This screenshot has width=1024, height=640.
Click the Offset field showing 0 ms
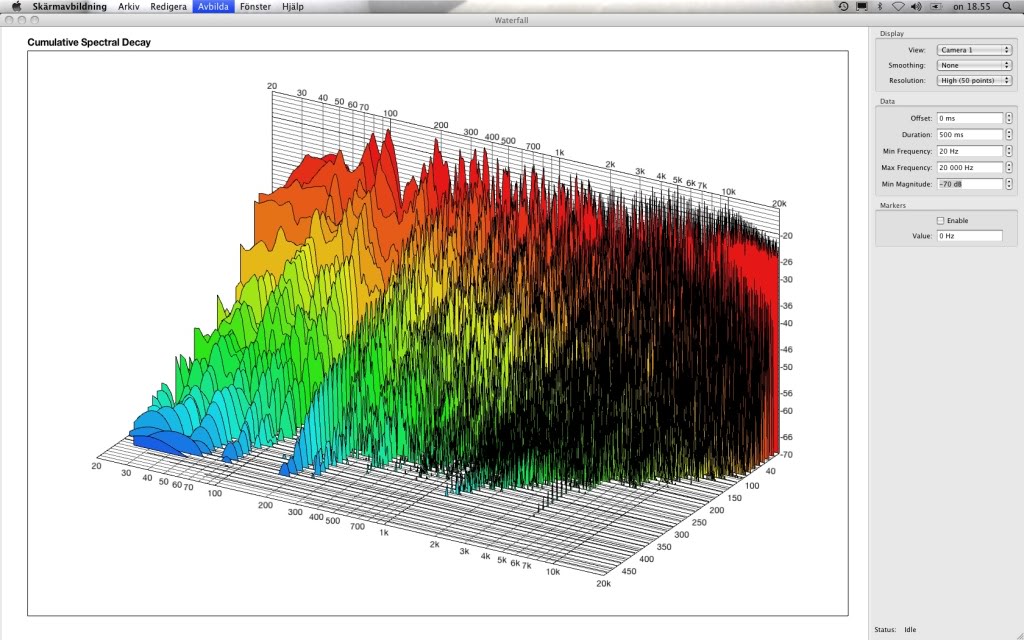coord(970,118)
